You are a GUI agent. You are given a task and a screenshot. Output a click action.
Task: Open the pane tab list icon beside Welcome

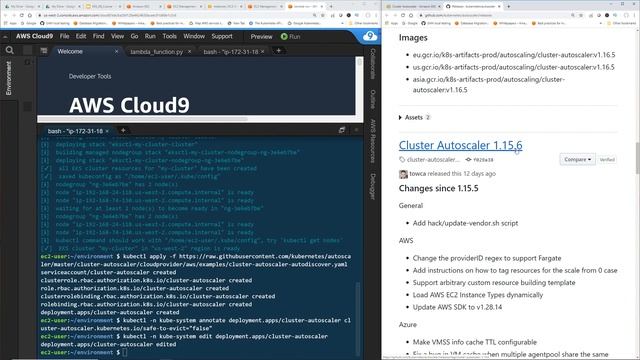pos(44,51)
